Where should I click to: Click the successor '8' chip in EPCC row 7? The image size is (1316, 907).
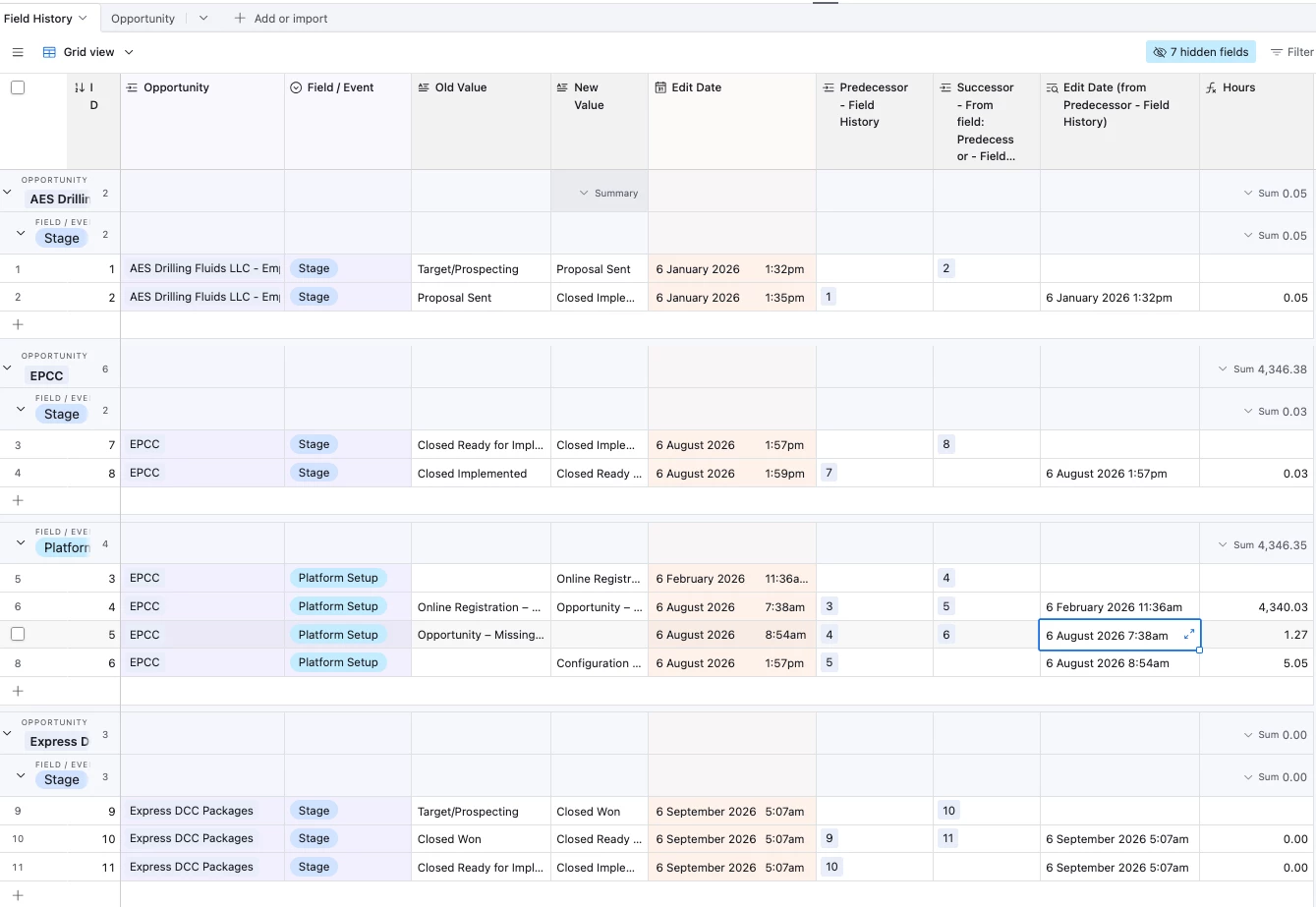coord(946,444)
